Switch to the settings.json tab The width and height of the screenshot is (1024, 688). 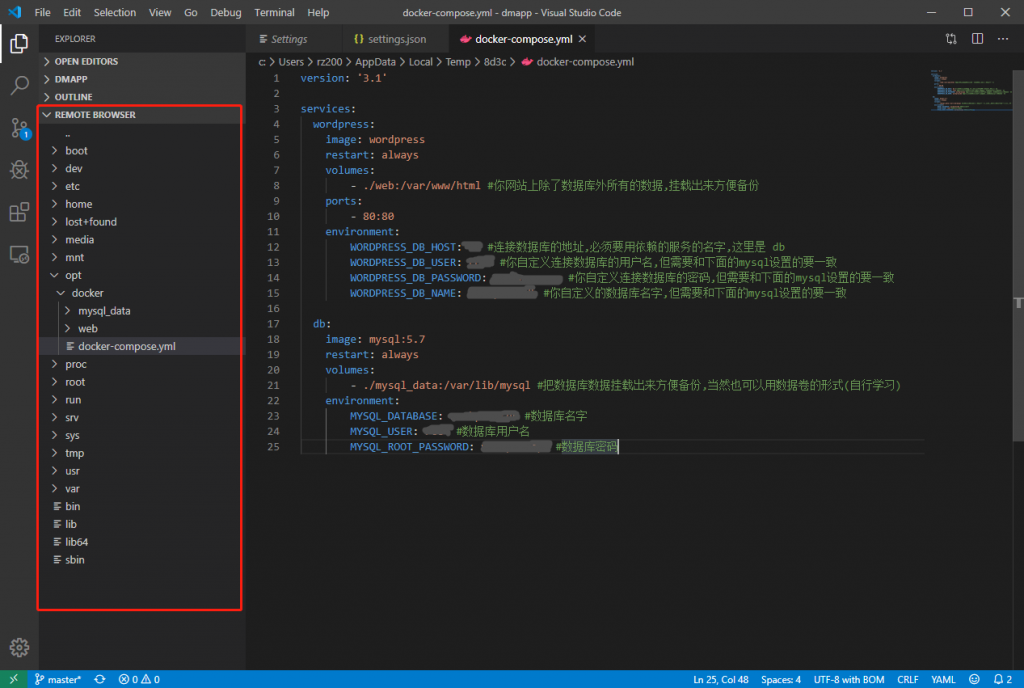pos(395,39)
